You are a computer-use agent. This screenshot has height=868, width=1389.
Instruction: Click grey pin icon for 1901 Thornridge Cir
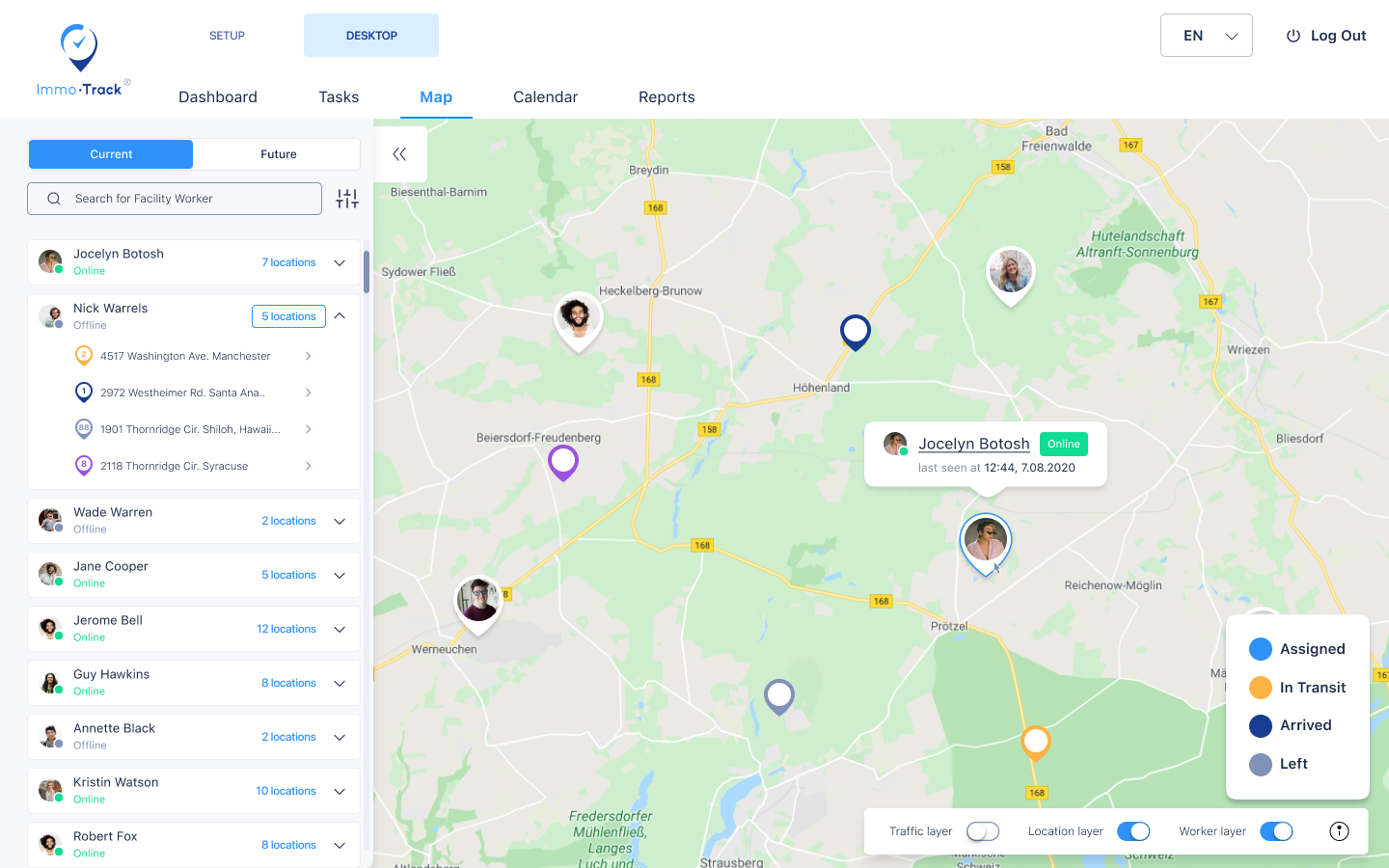click(84, 429)
